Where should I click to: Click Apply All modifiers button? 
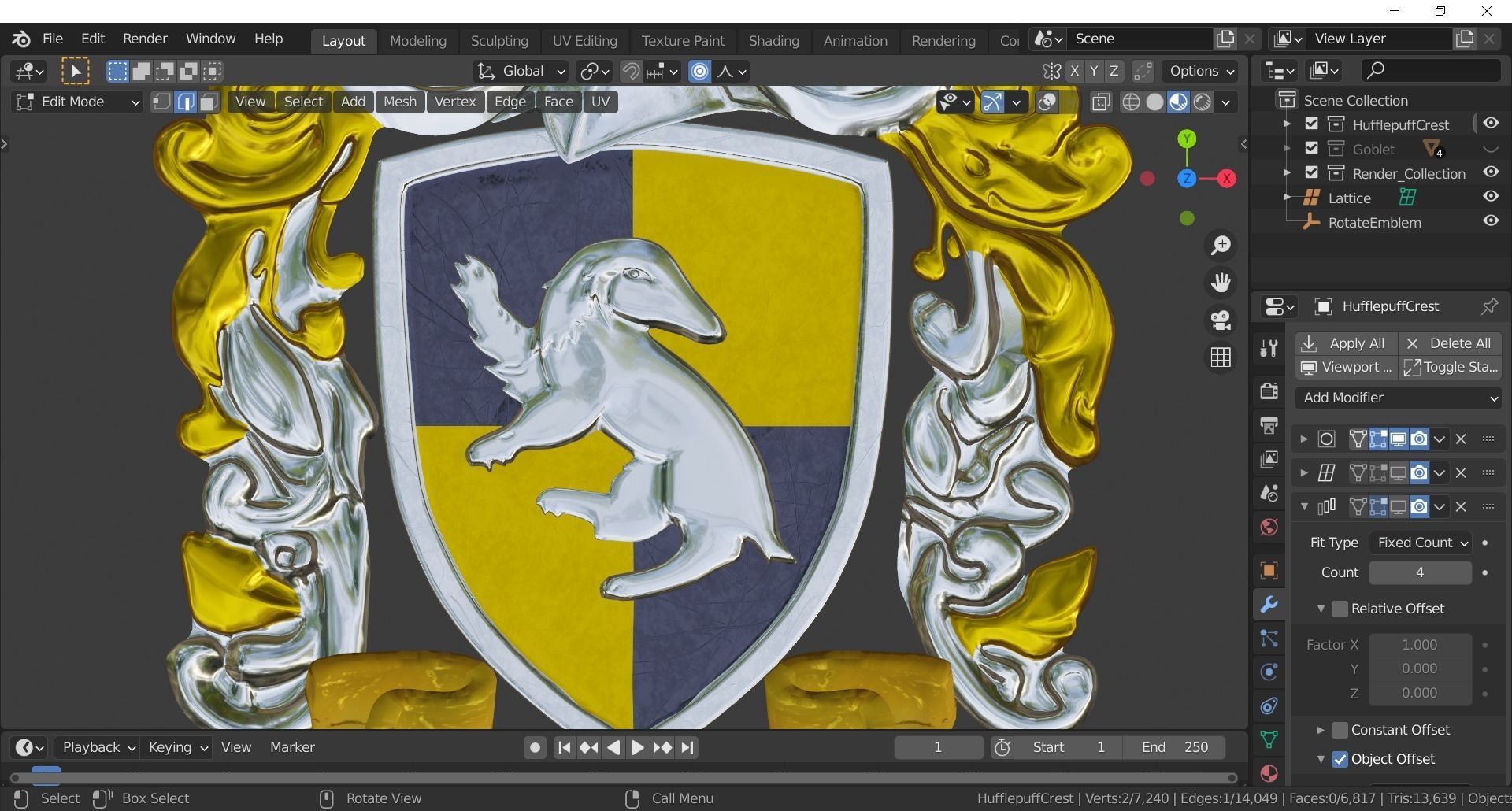pyautogui.click(x=1347, y=343)
